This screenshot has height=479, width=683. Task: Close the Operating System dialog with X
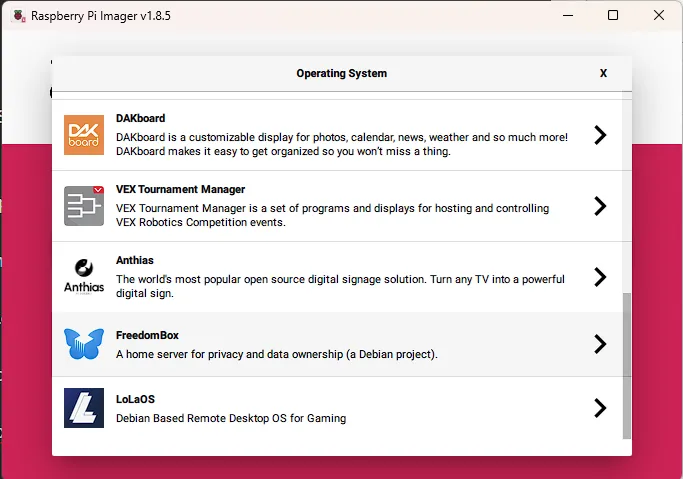(603, 73)
